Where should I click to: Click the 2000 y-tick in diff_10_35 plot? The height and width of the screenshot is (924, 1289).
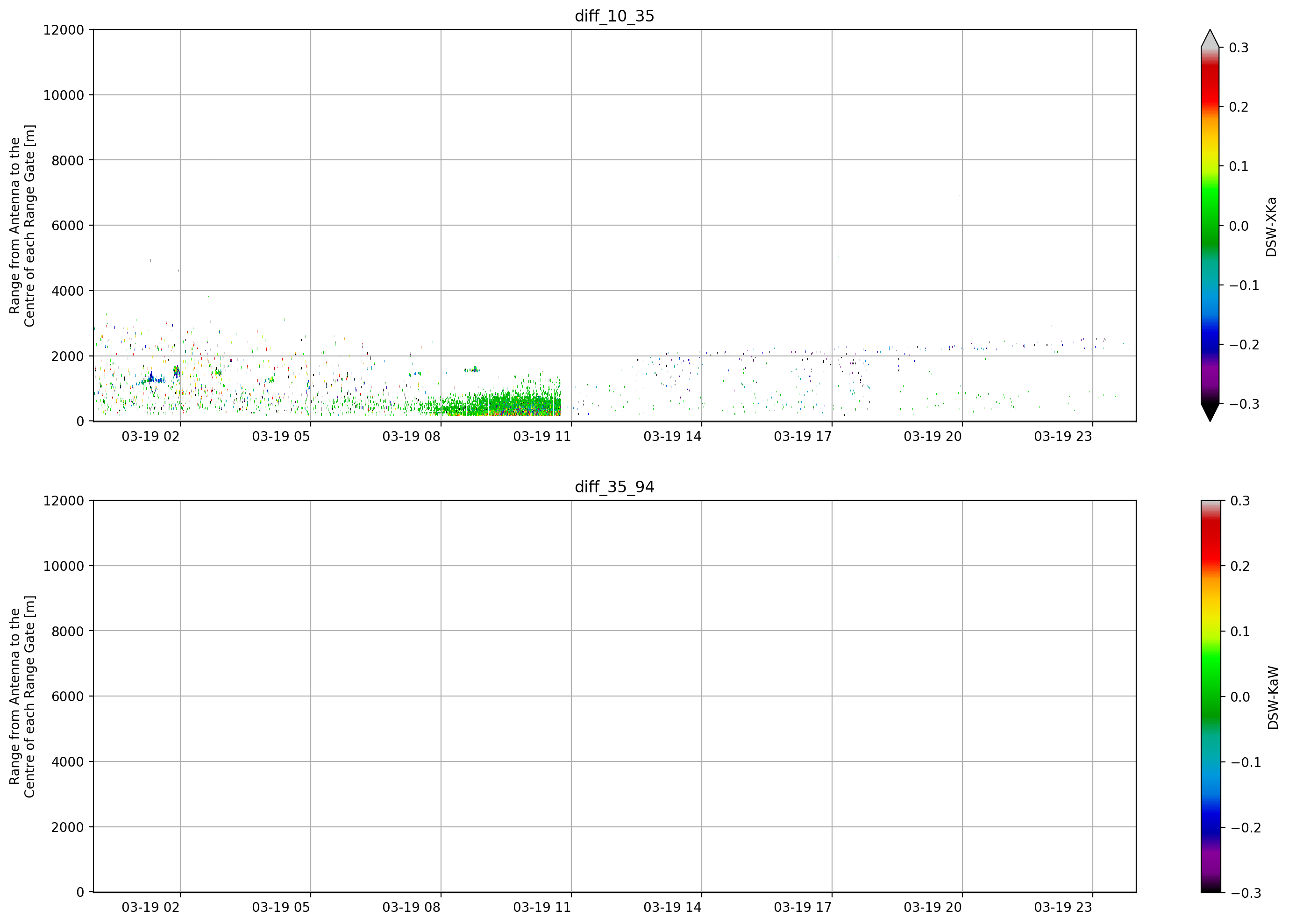click(x=68, y=356)
